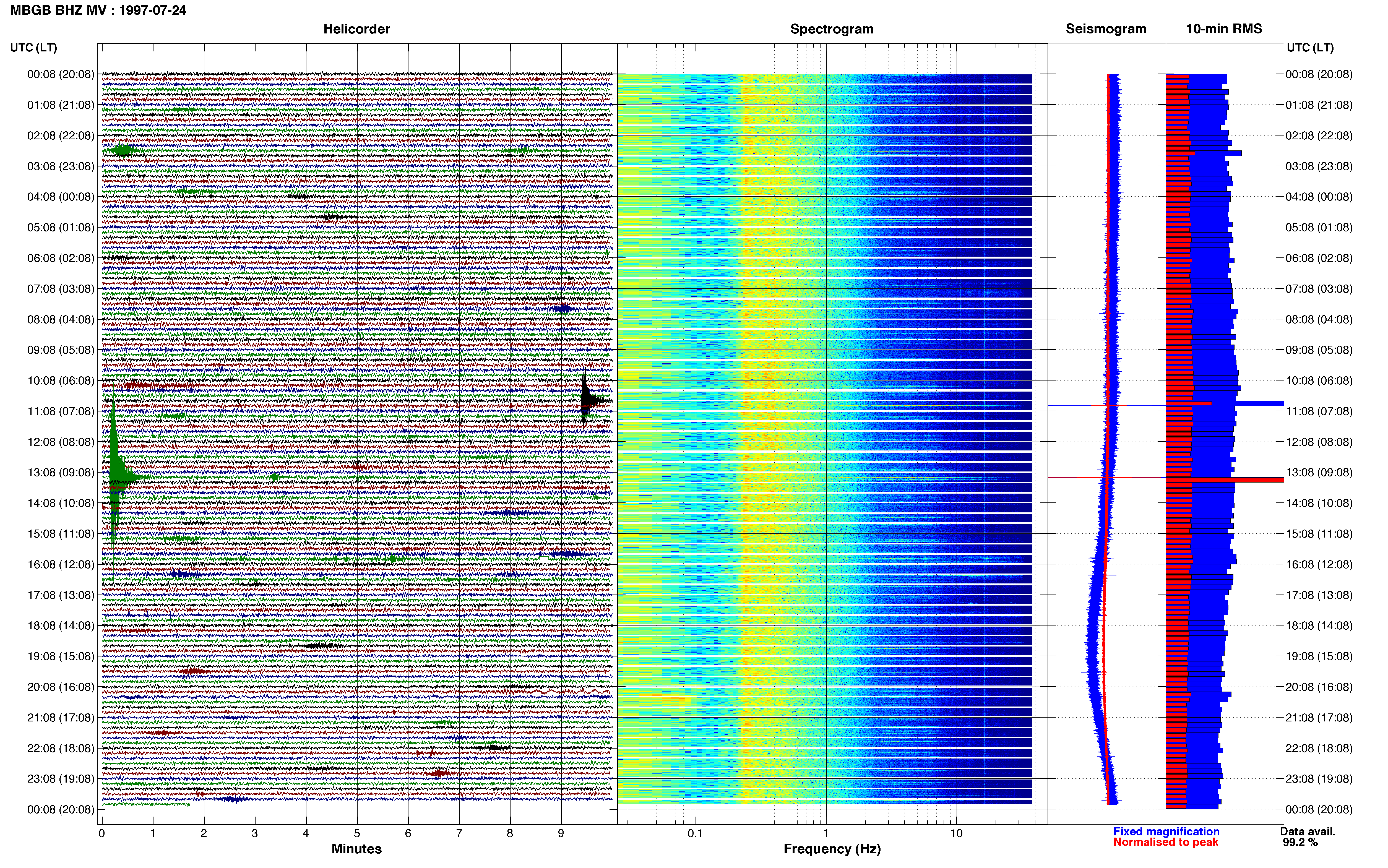The height and width of the screenshot is (868, 1388).
Task: Click left time label '15:08 (11:08)'
Action: click(60, 534)
